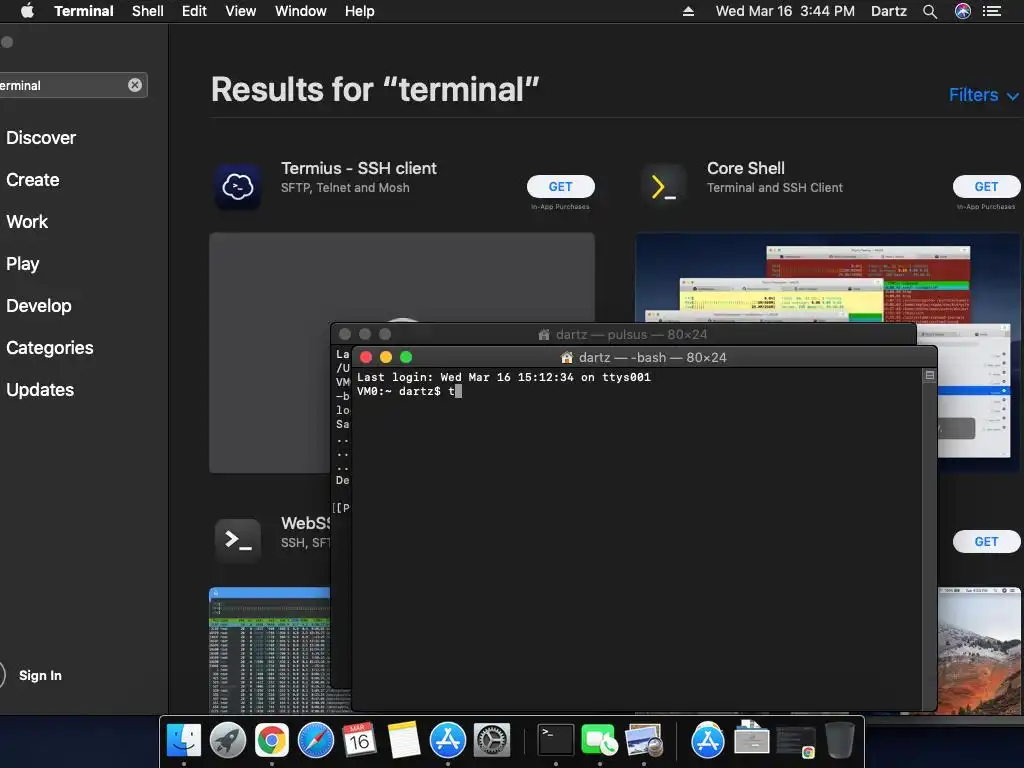Viewport: 1024px width, 768px height.
Task: Open the Shell menu
Action: 148,11
